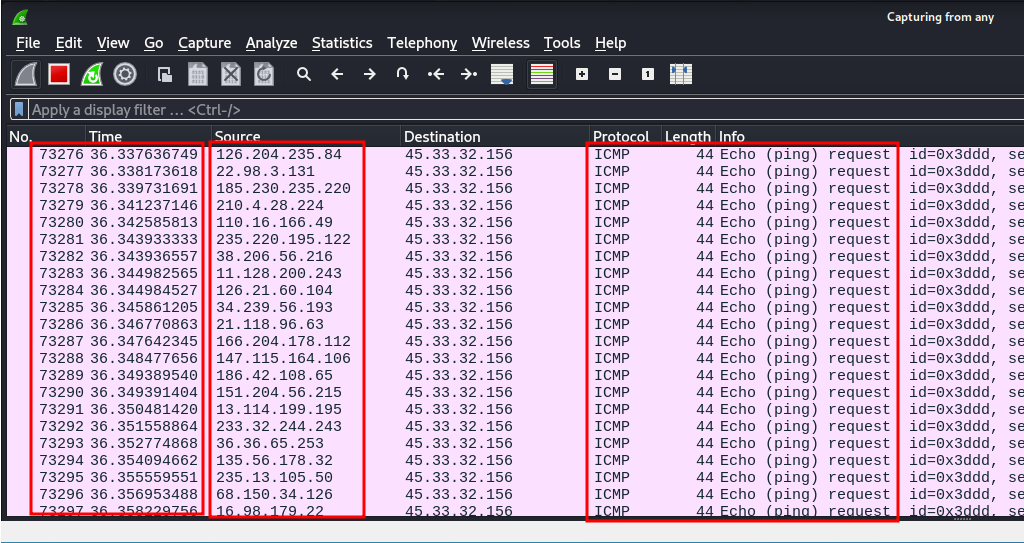Jump to the first packet icon
1024x543 pixels.
tap(436, 74)
